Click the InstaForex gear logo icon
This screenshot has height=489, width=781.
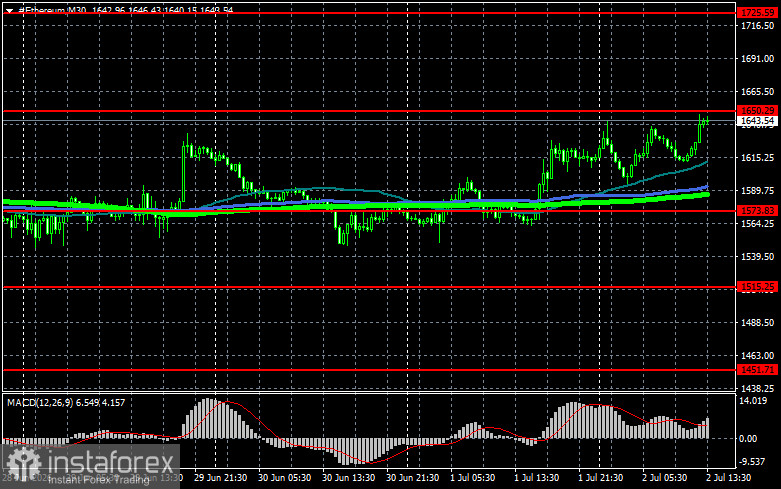click(x=23, y=465)
